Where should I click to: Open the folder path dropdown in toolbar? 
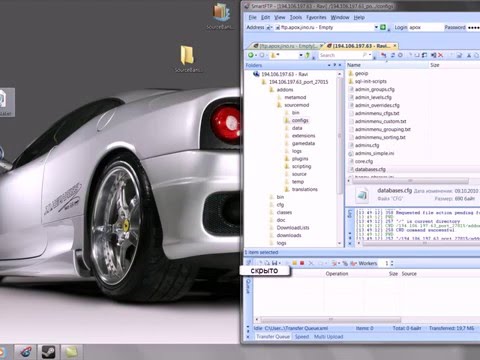pos(301,55)
